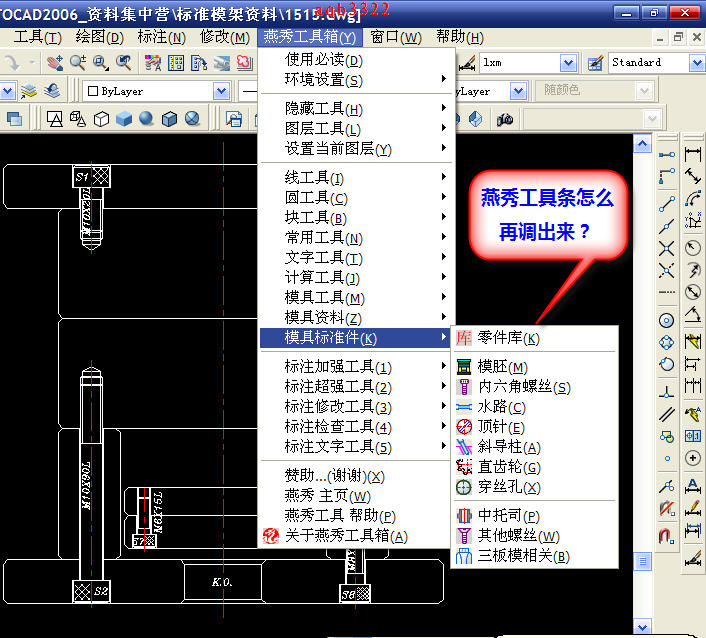The height and width of the screenshot is (638, 706).
Task: Open the ByLayer lineweight dropdown arrow
Action: click(518, 91)
